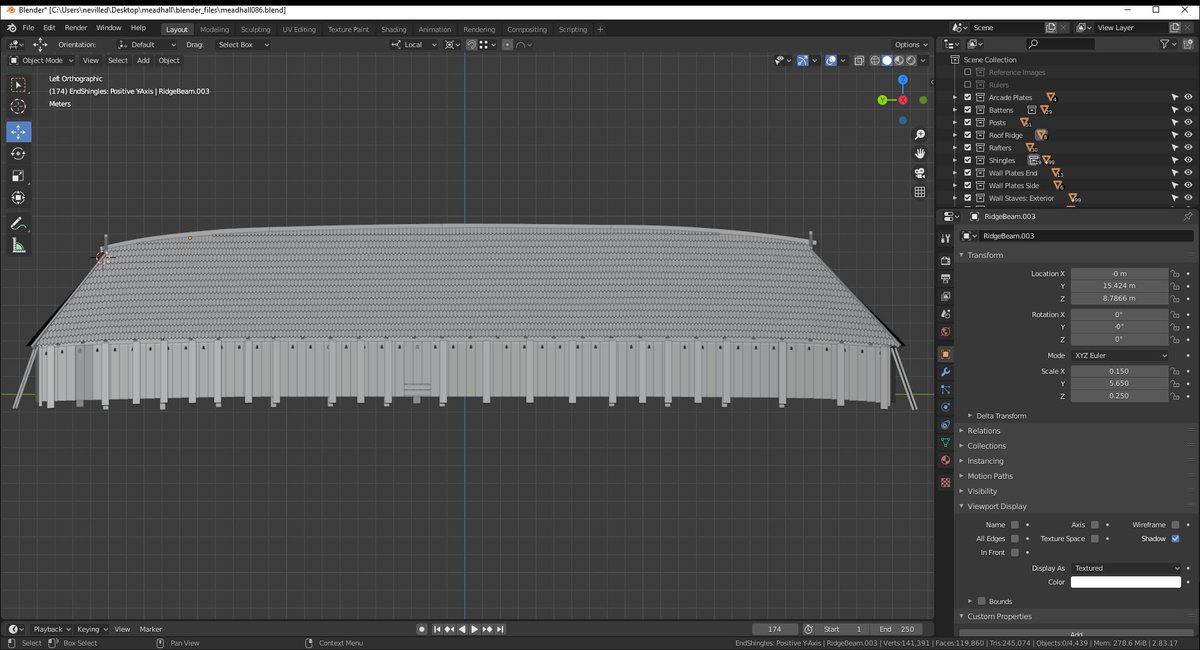Open the Options dropdown in viewport header
This screenshot has width=1200, height=650.
[x=911, y=44]
